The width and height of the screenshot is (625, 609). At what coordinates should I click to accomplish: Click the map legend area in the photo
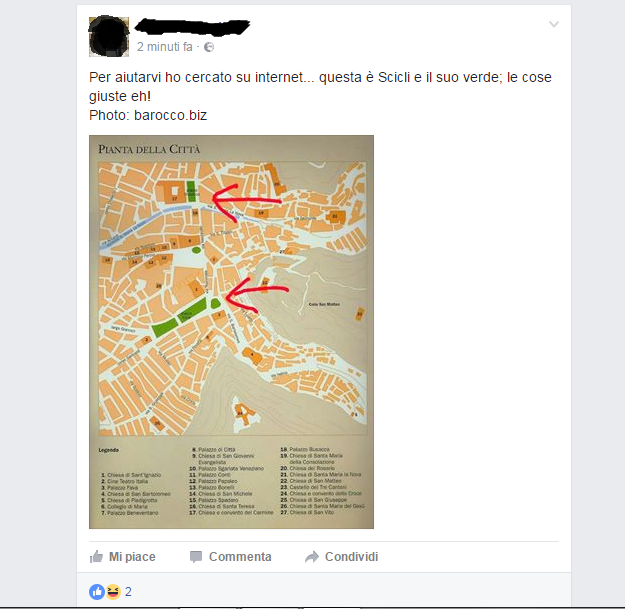tap(231, 481)
